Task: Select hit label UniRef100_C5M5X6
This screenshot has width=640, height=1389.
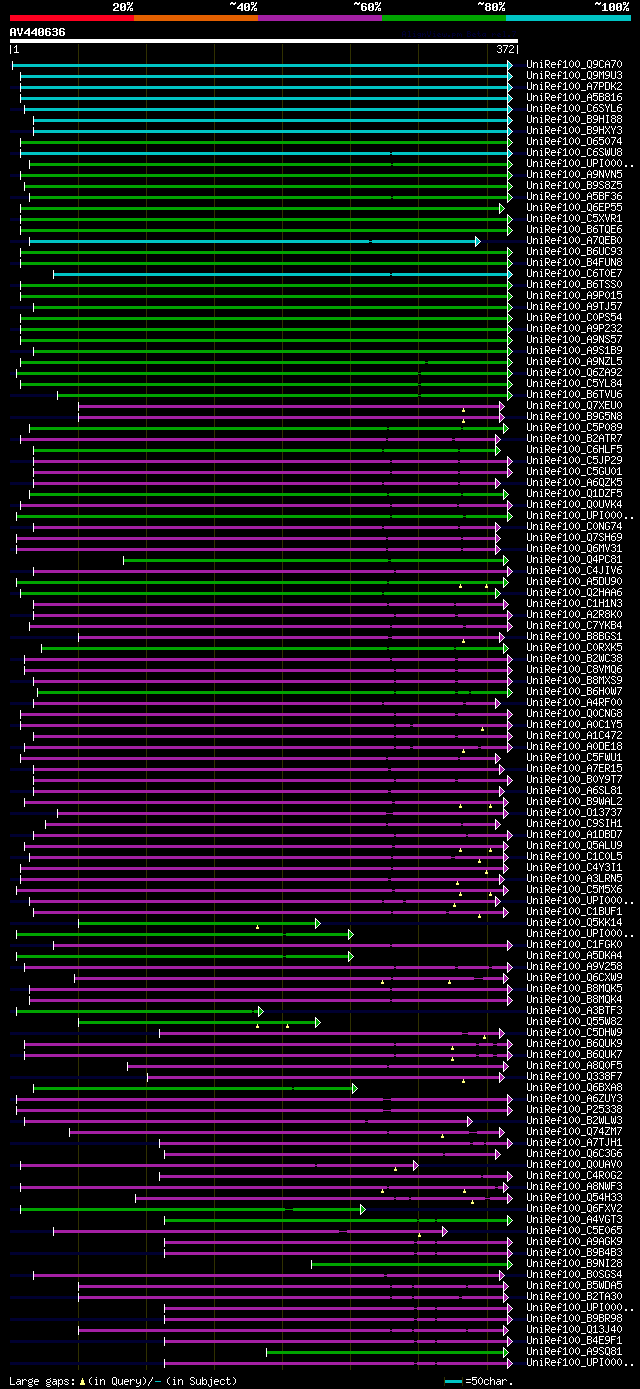Action: click(x=574, y=890)
